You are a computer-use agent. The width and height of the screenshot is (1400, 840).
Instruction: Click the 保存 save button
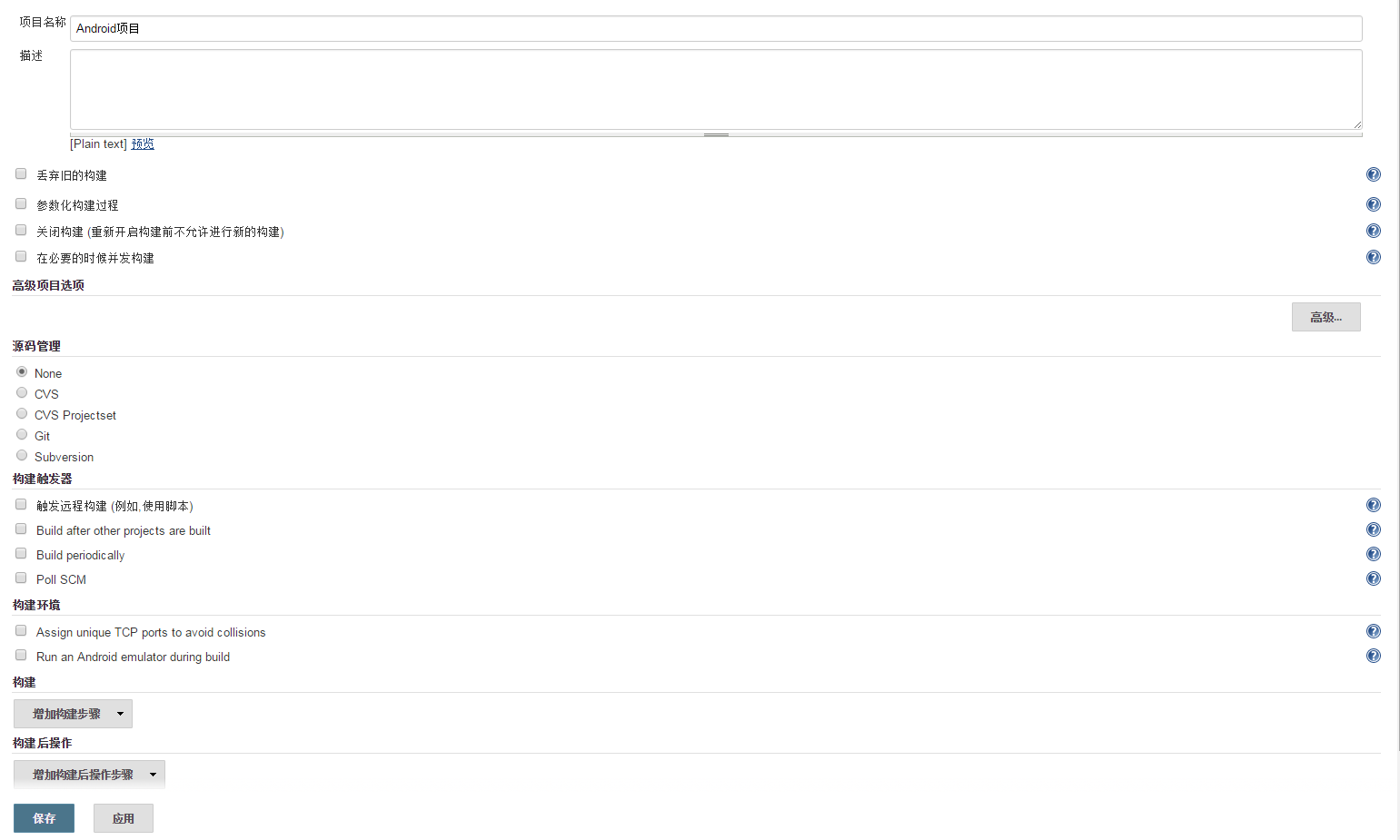[44, 818]
